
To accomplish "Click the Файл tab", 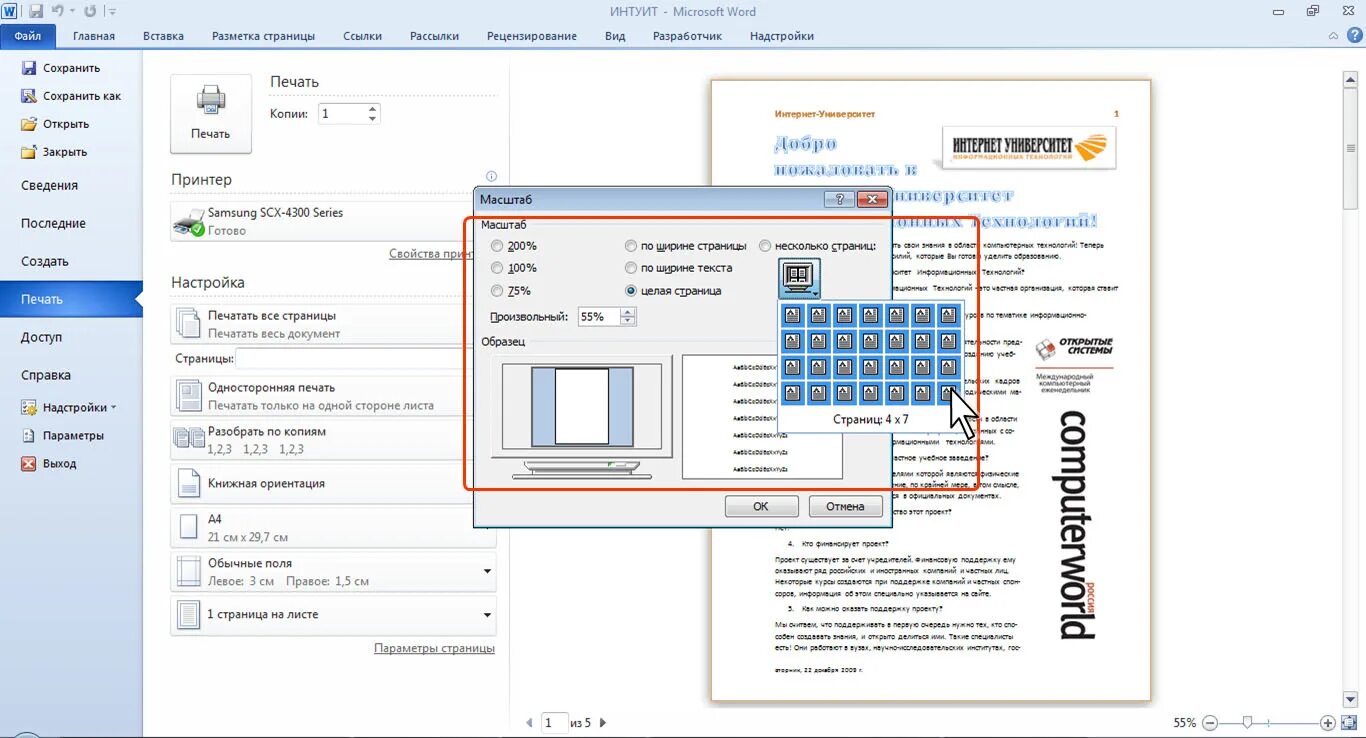I will 28,36.
